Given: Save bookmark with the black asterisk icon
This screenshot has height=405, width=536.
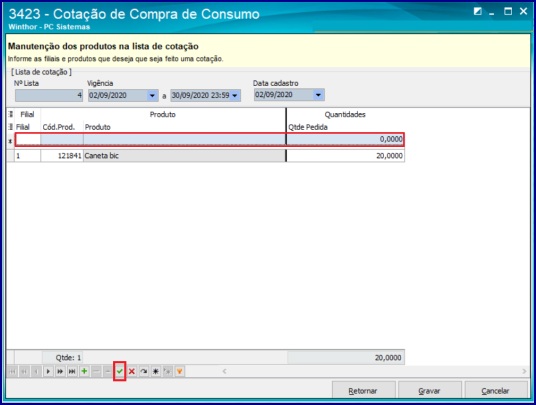Looking at the screenshot, I should pos(156,372).
